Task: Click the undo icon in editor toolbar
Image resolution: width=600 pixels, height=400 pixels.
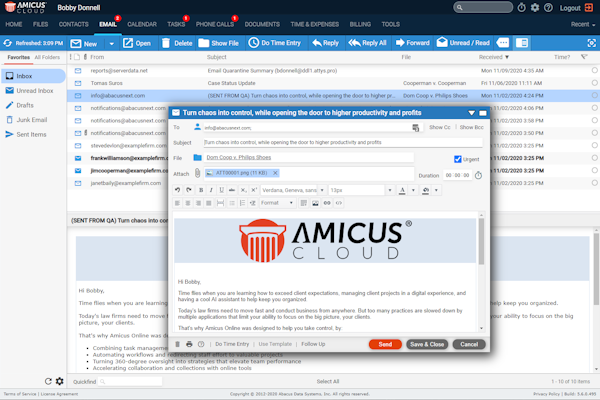Action: point(177,190)
